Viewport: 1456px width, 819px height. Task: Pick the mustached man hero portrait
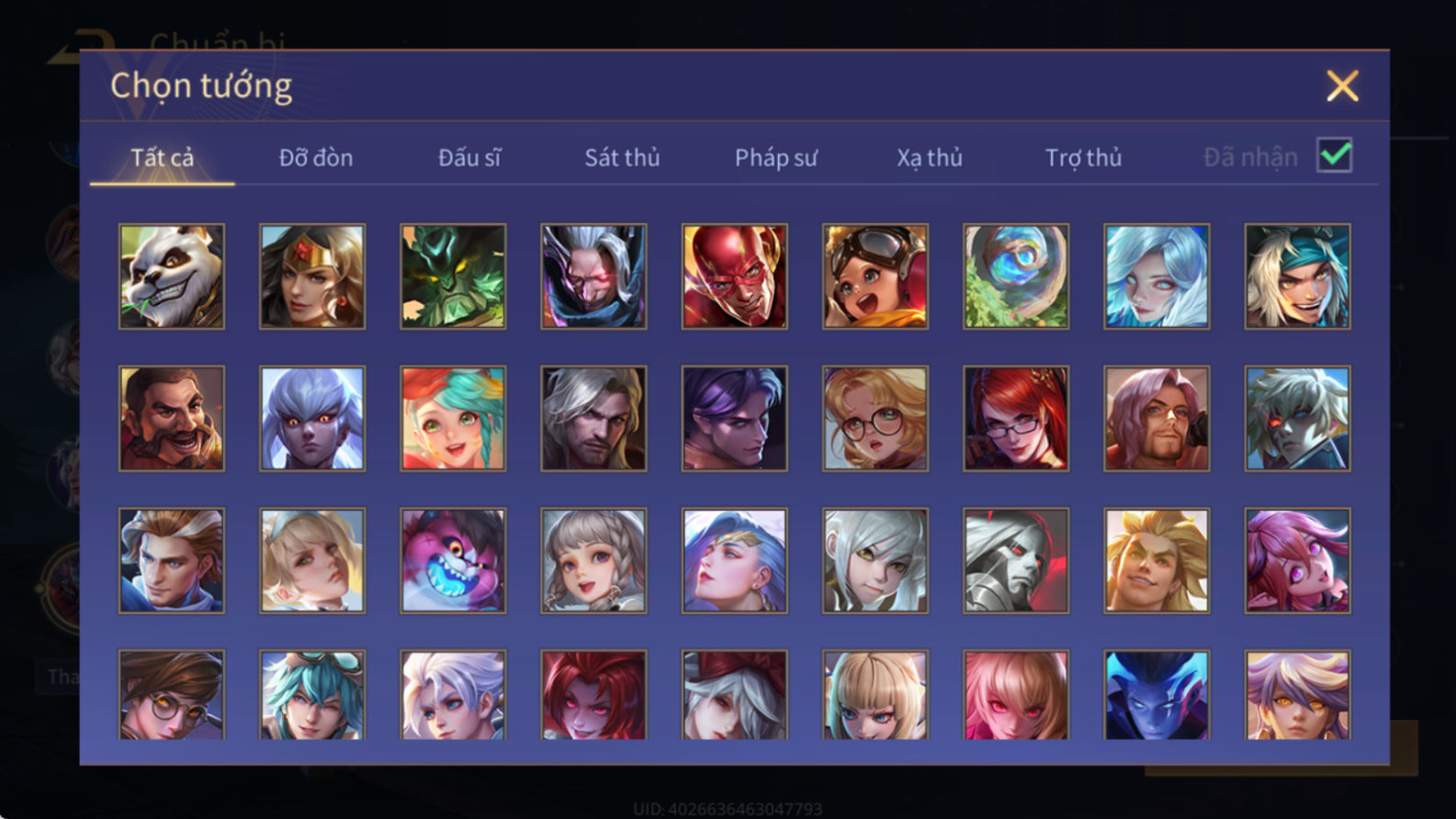click(172, 419)
